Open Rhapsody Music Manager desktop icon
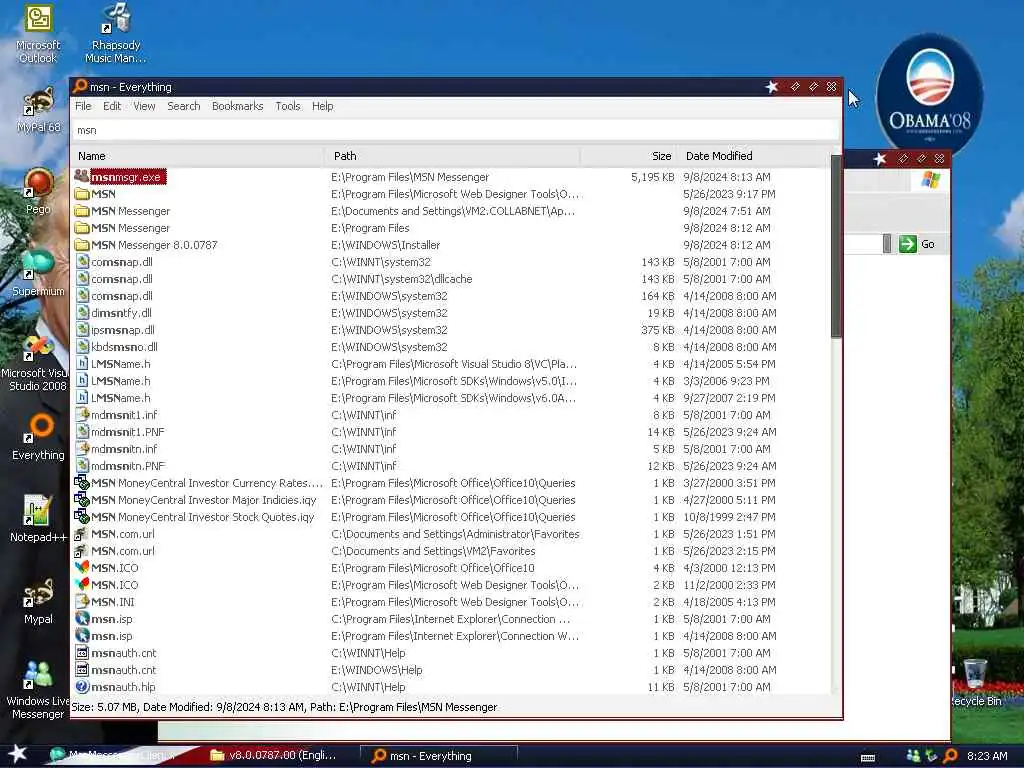The height and width of the screenshot is (768, 1024). (116, 34)
